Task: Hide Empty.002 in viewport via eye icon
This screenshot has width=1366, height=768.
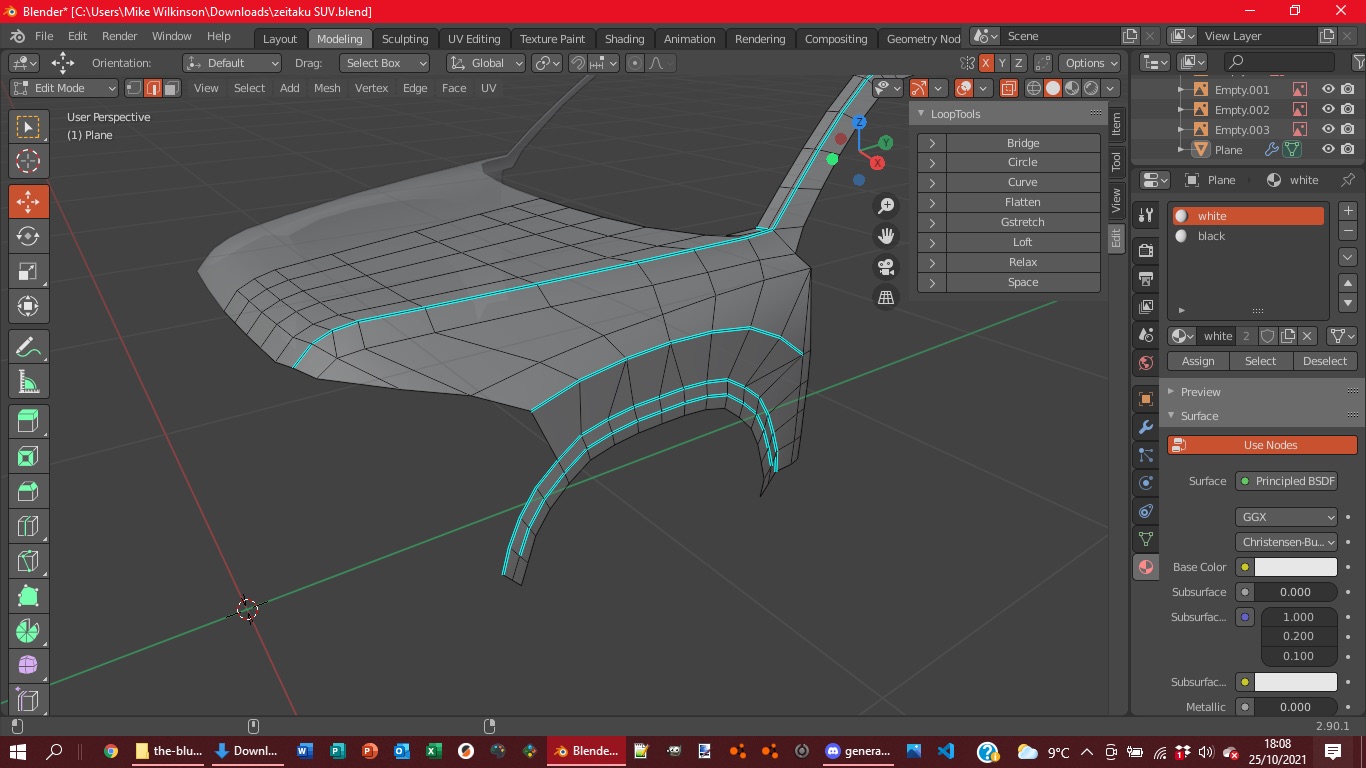Action: point(1328,110)
